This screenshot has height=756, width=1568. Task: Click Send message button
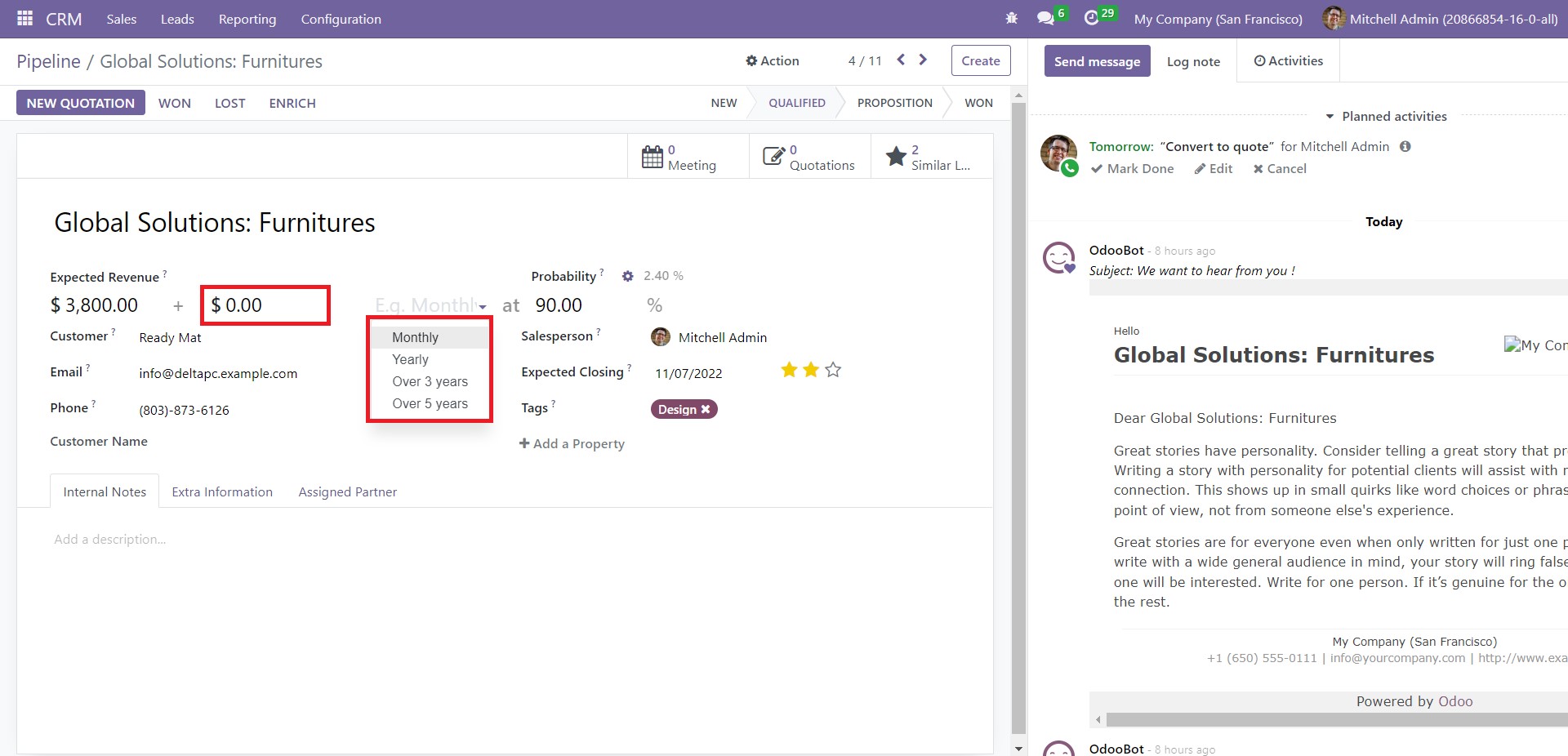[x=1097, y=61]
